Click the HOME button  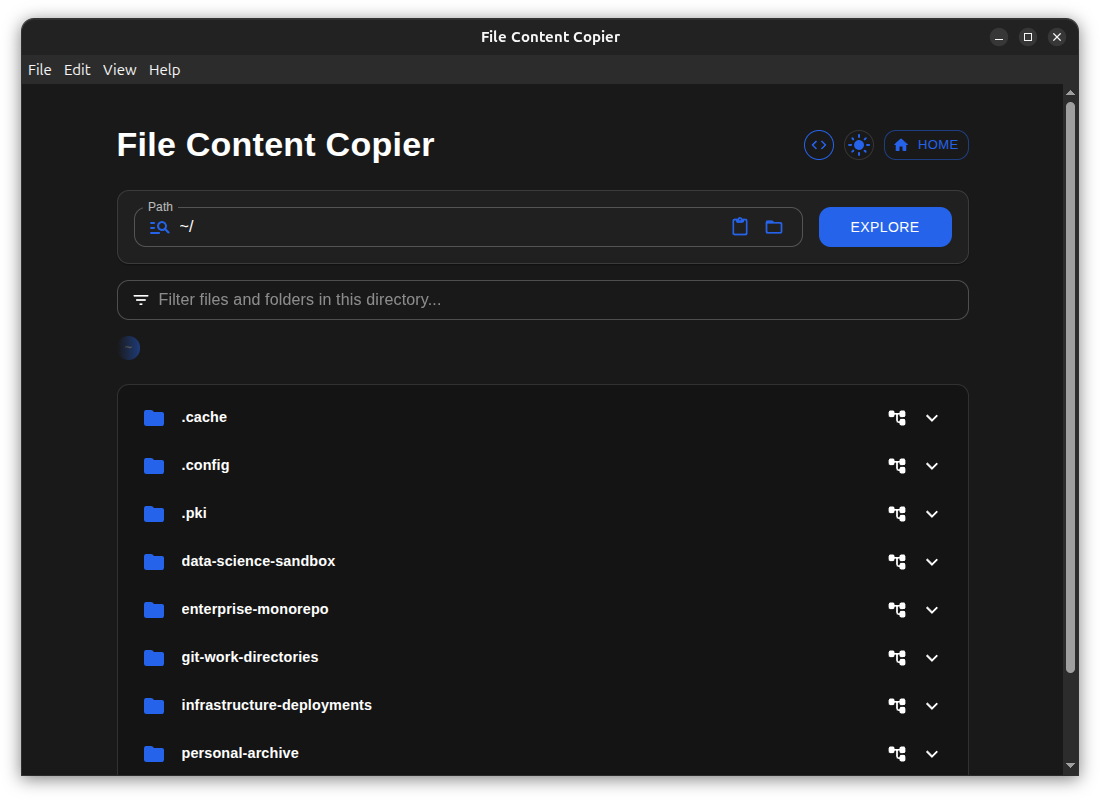(926, 145)
